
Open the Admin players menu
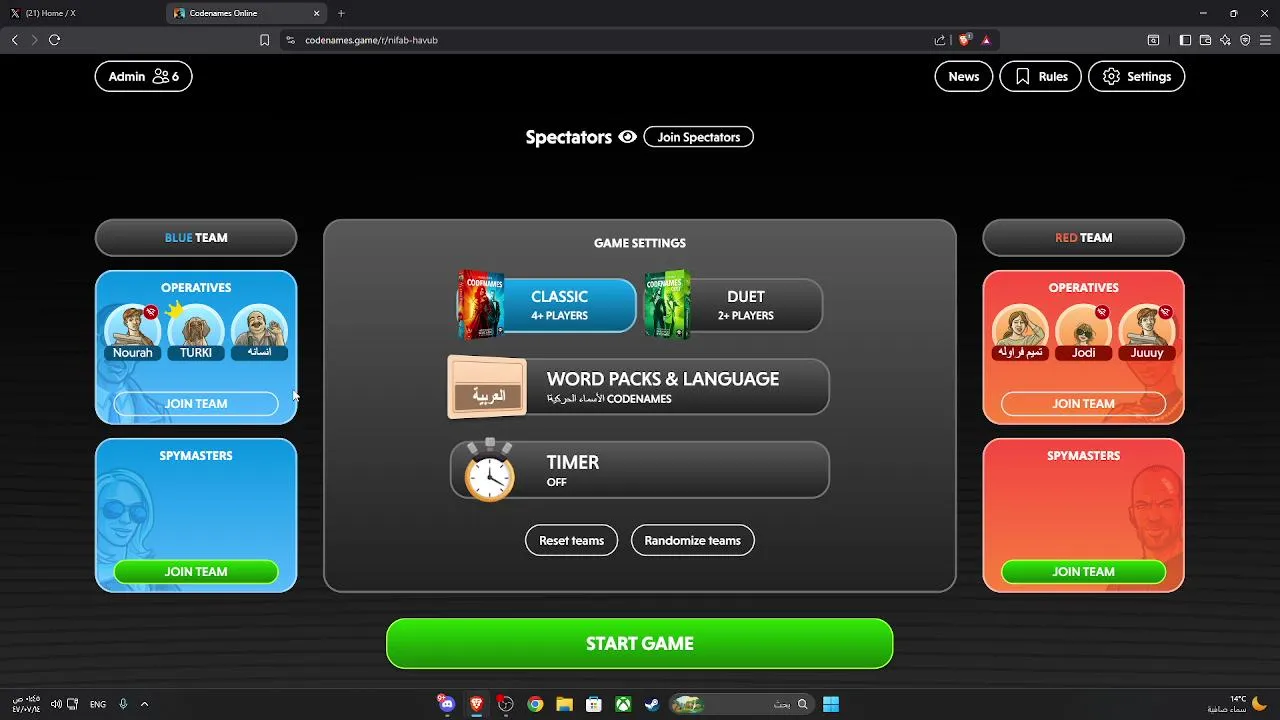143,76
